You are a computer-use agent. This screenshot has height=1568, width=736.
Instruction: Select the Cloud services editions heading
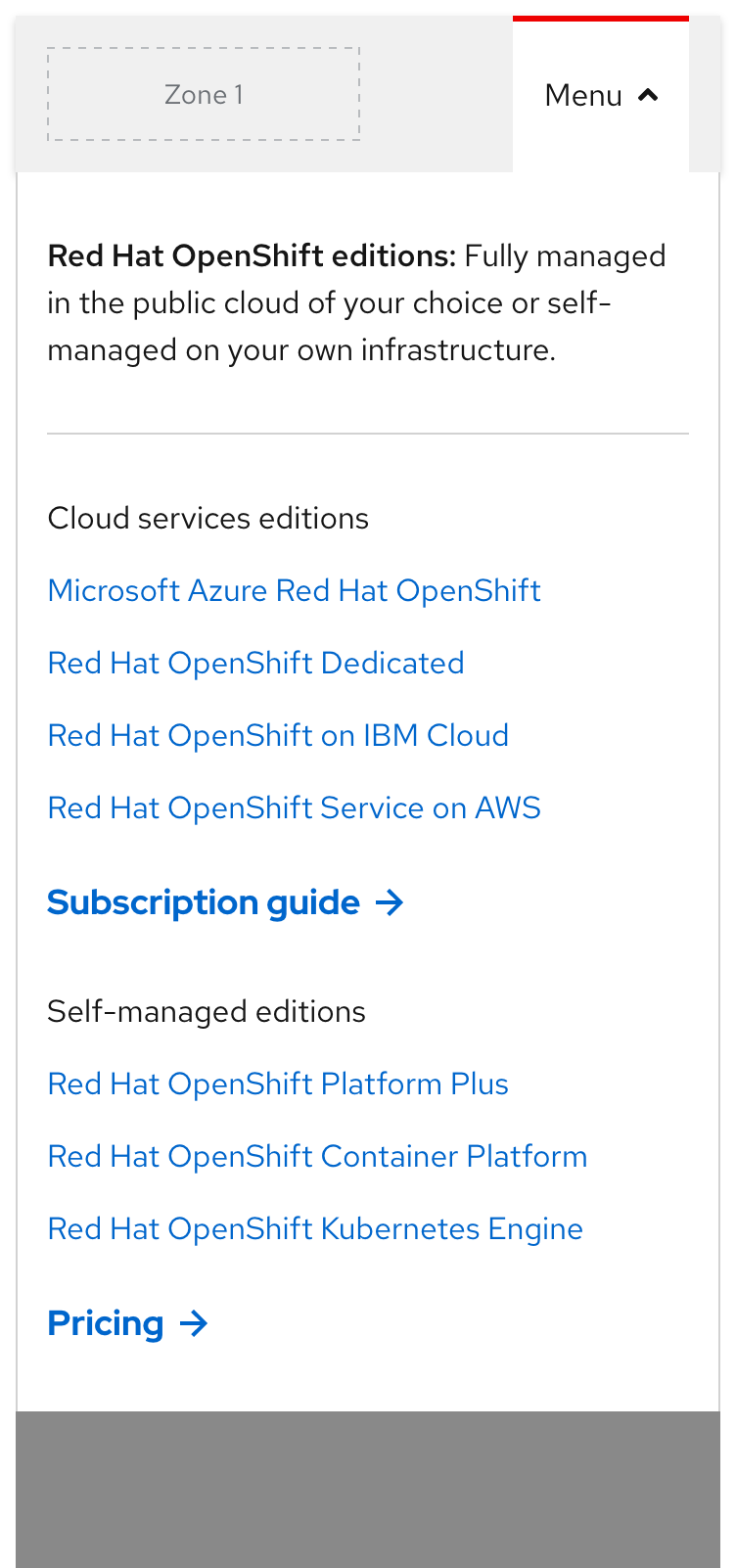coord(207,518)
